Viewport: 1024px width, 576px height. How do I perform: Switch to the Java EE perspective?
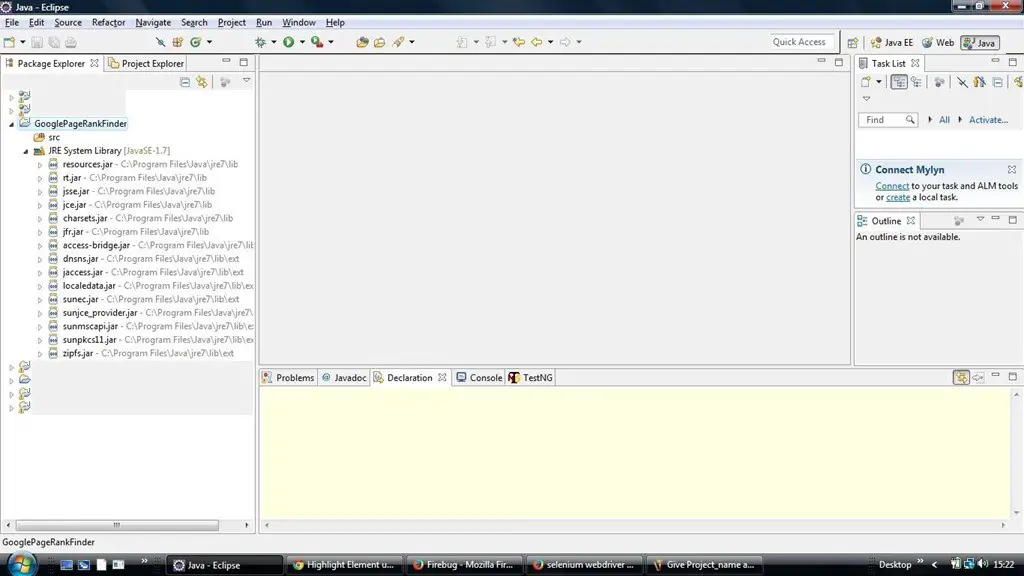[x=891, y=43]
